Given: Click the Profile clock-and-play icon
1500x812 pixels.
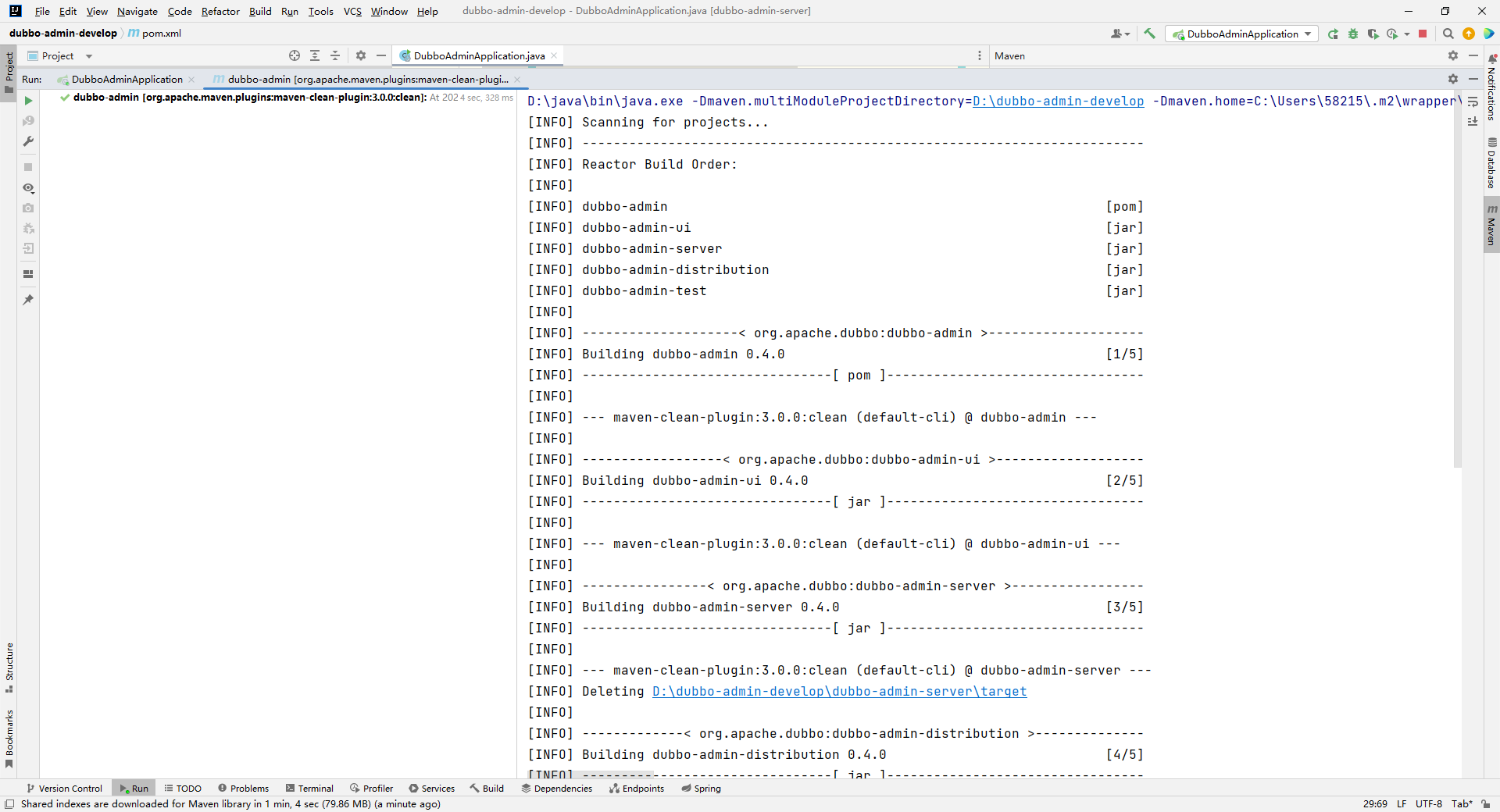Looking at the screenshot, I should (1392, 34).
